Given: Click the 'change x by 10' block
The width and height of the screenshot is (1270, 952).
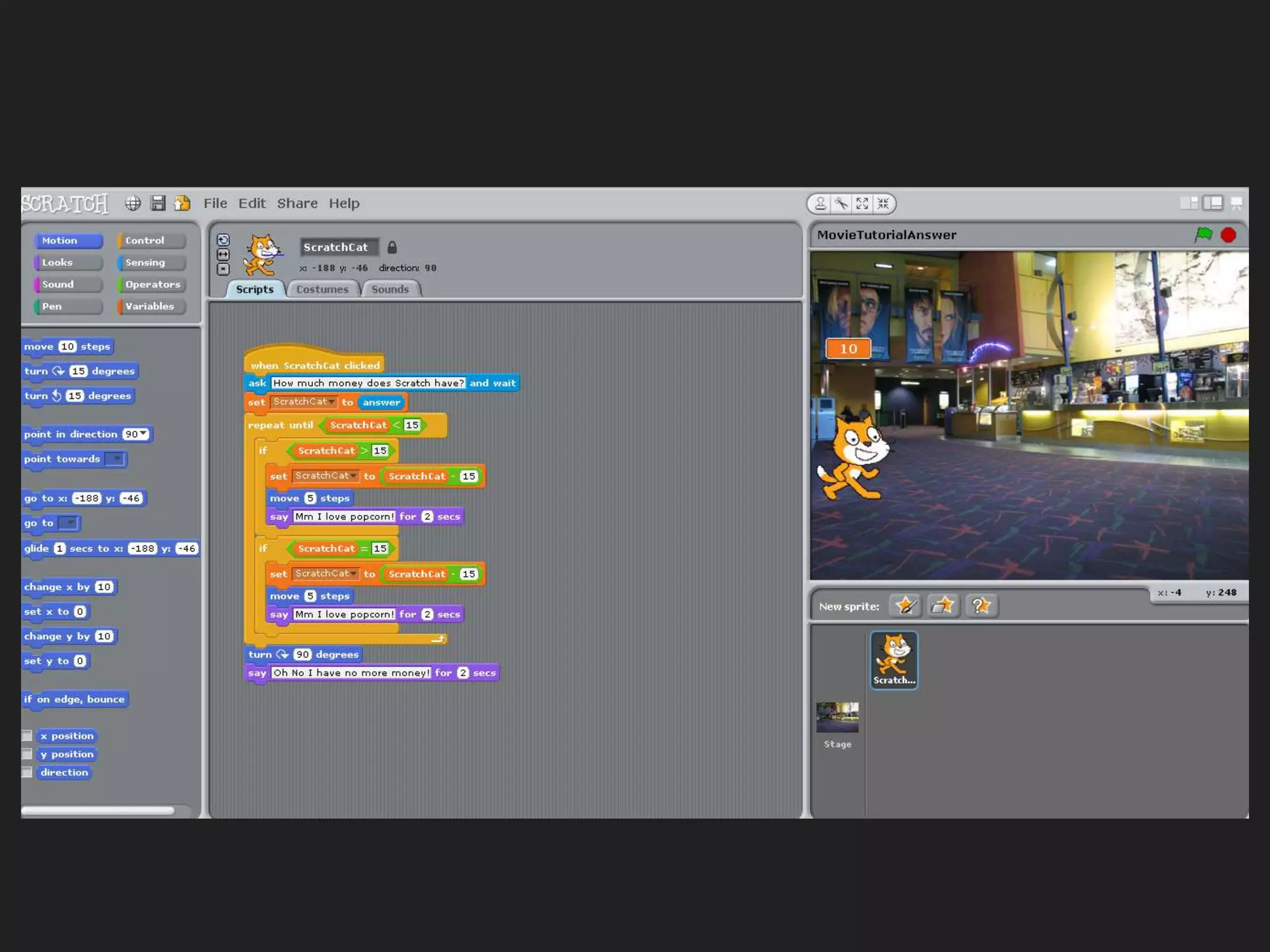Looking at the screenshot, I should point(69,587).
